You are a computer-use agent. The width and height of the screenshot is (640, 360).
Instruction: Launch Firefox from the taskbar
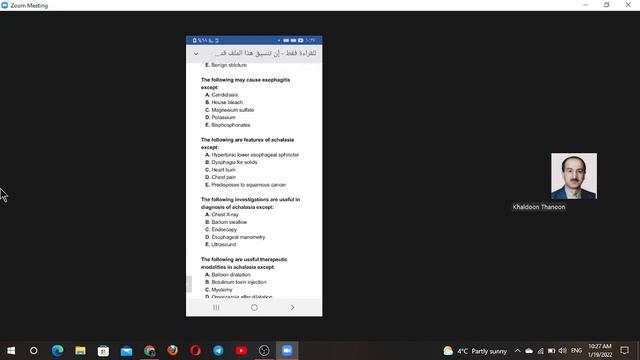point(172,351)
